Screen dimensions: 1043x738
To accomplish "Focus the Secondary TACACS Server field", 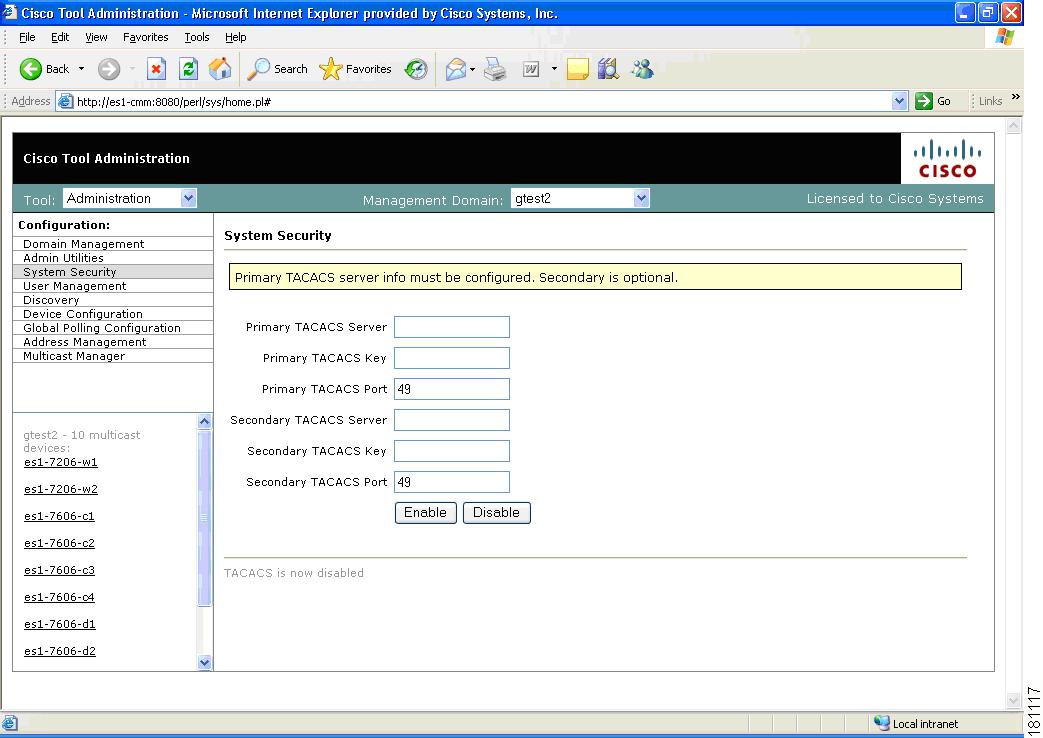I will coord(452,420).
